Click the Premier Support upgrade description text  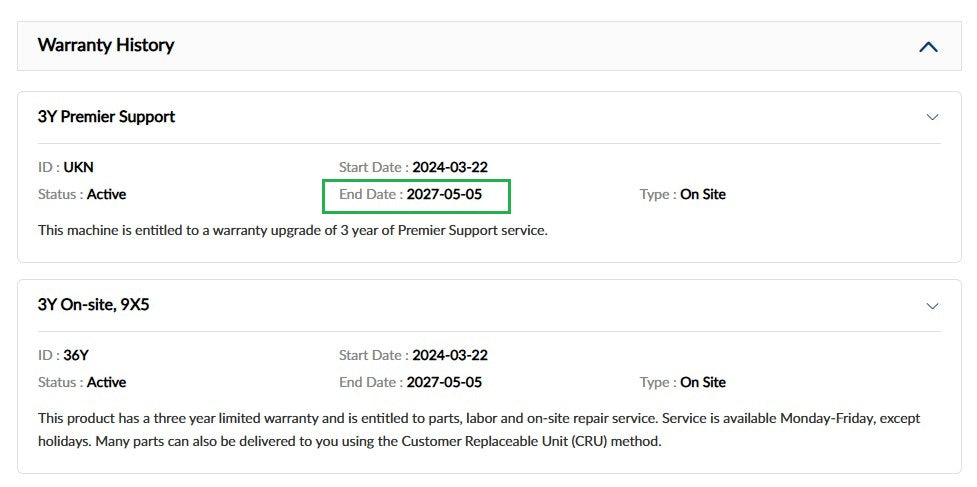click(x=293, y=230)
